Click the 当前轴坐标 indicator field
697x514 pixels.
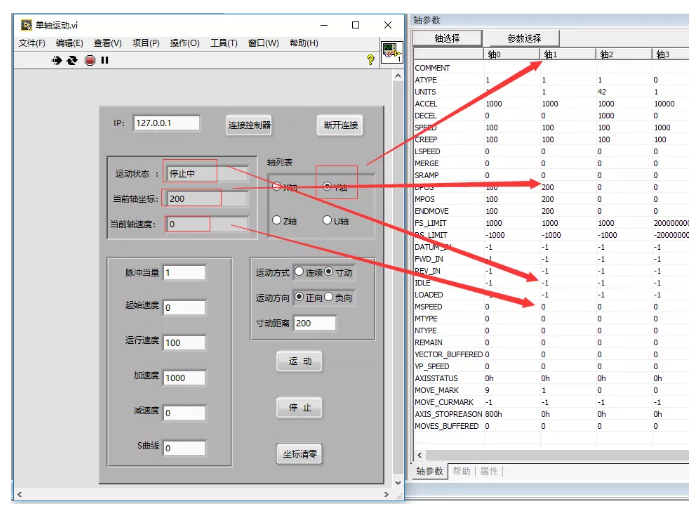point(207,199)
